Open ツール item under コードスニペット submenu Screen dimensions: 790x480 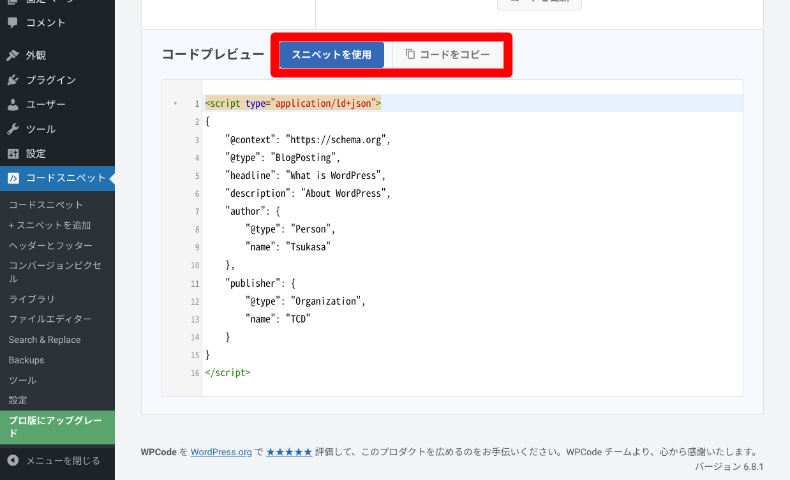(22, 380)
